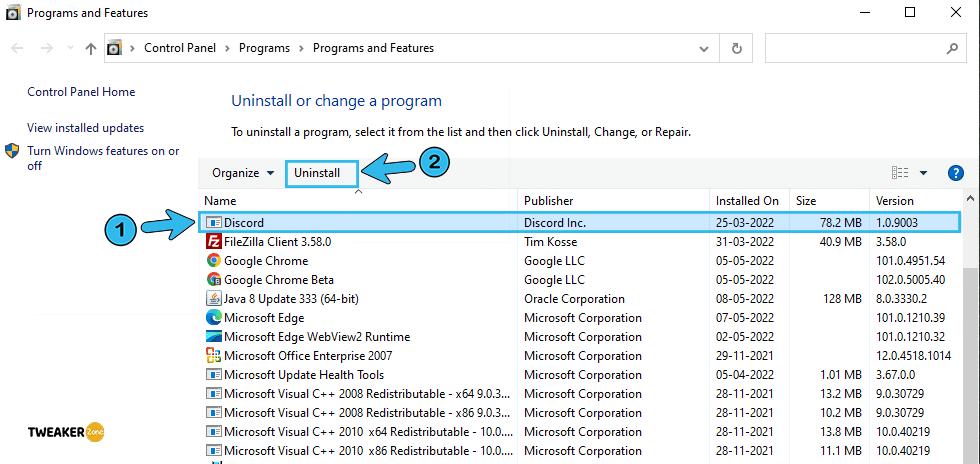This screenshot has width=980, height=464.
Task: Select Microsoft Office Enterprise 2007 name
Action: point(308,356)
